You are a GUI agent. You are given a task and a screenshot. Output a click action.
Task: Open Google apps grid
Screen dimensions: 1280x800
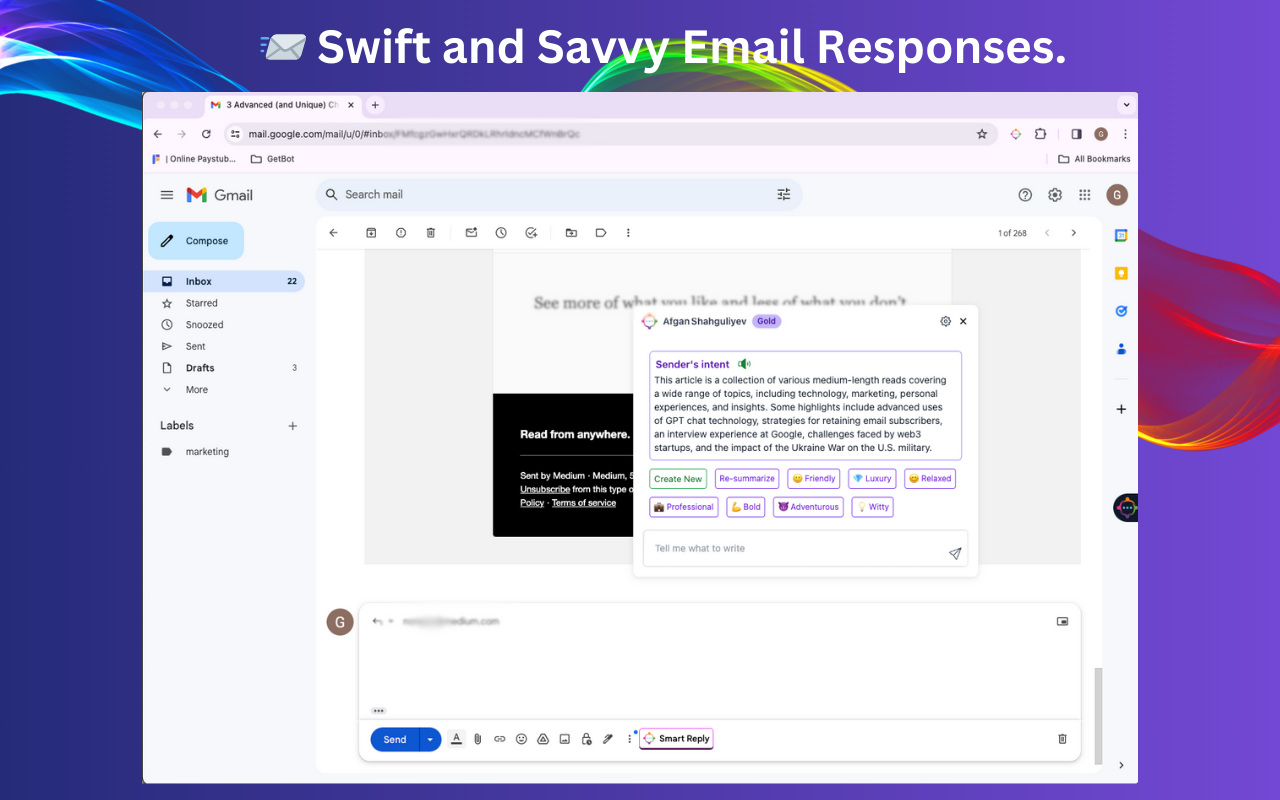1085,195
